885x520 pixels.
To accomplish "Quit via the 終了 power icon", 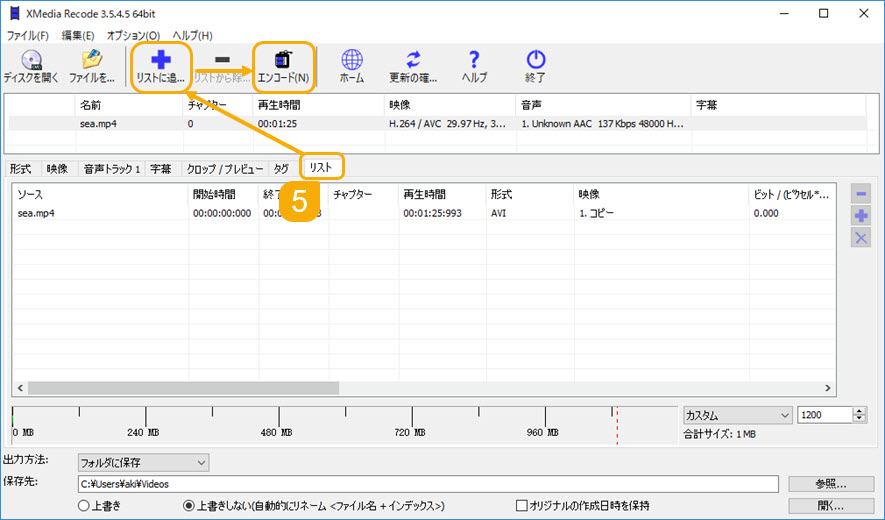I will pyautogui.click(x=535, y=67).
